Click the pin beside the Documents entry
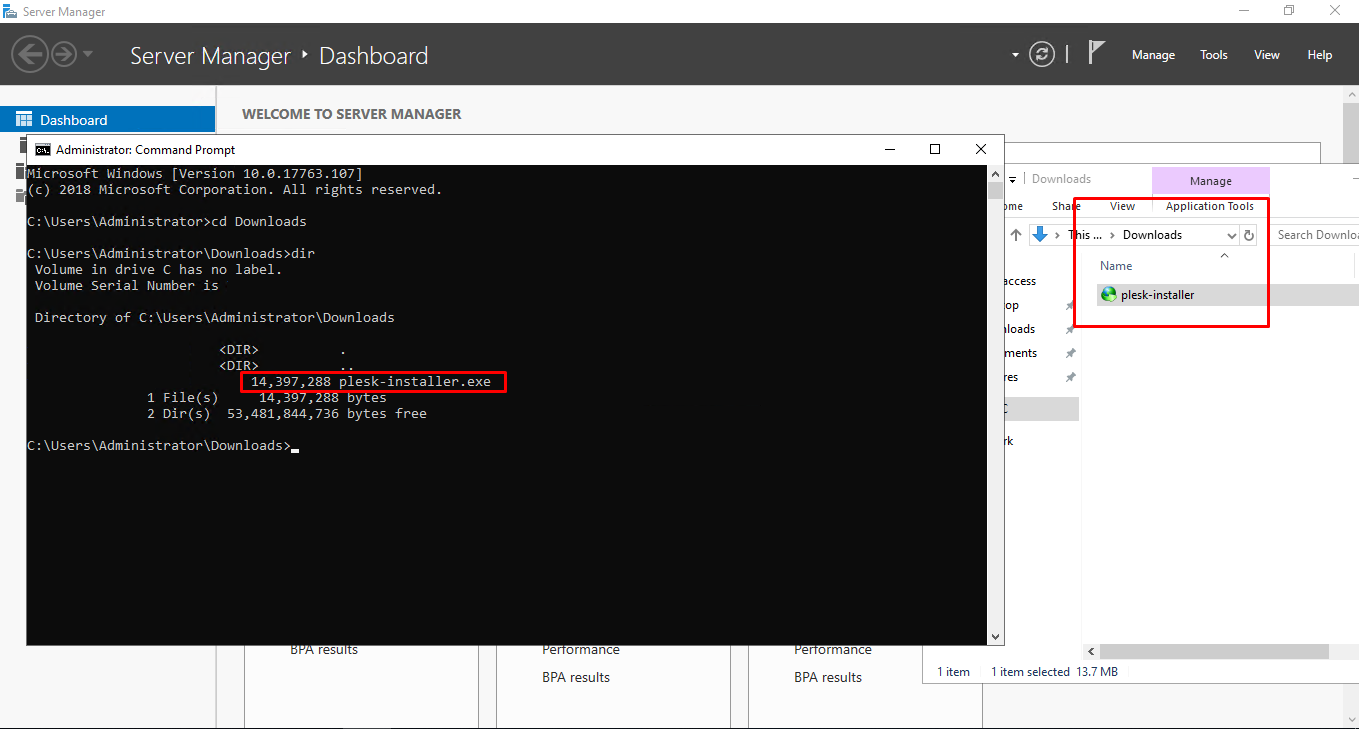Image resolution: width=1359 pixels, height=729 pixels. pos(1069,354)
